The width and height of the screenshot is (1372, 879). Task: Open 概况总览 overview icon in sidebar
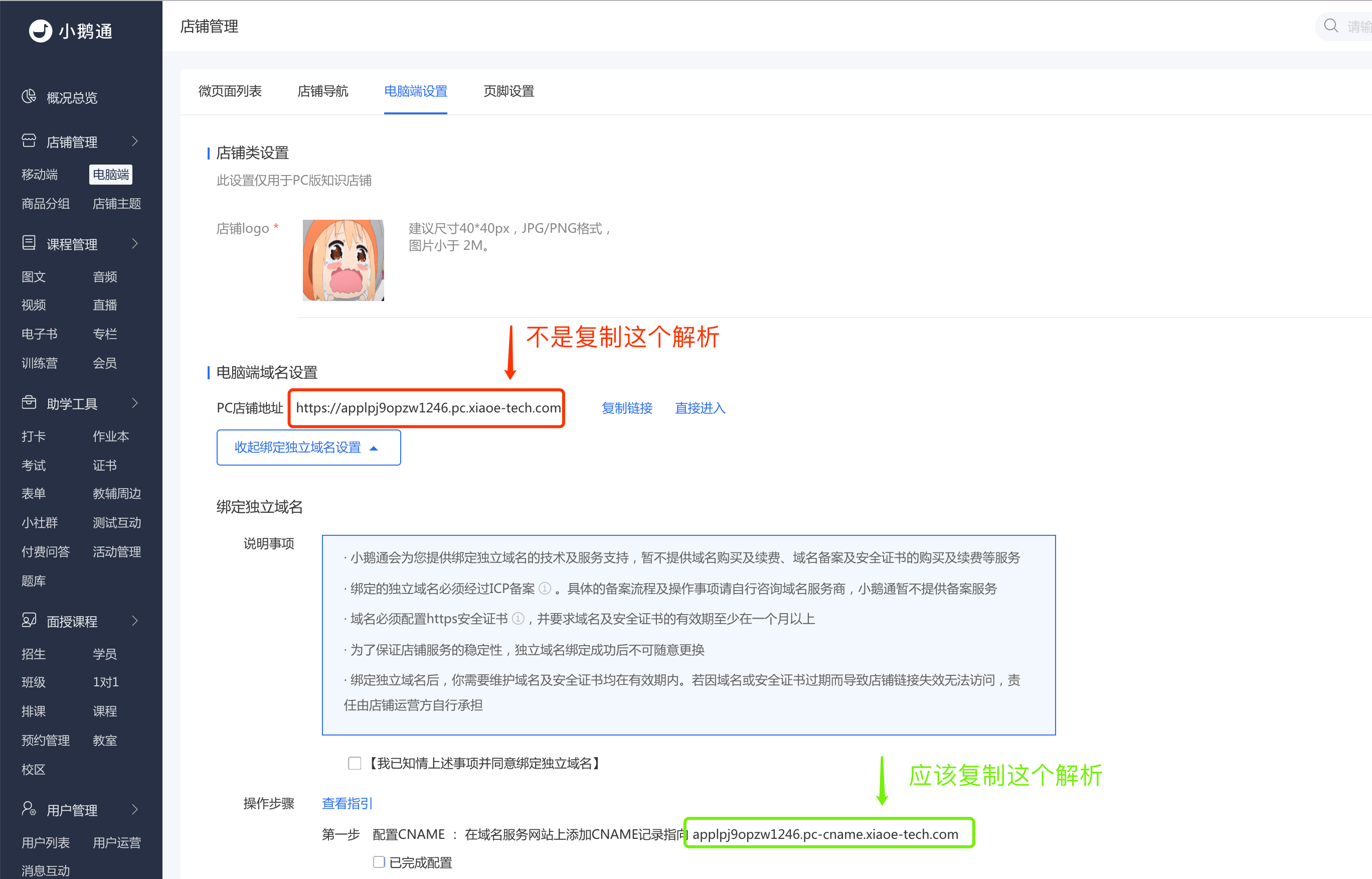coord(29,96)
